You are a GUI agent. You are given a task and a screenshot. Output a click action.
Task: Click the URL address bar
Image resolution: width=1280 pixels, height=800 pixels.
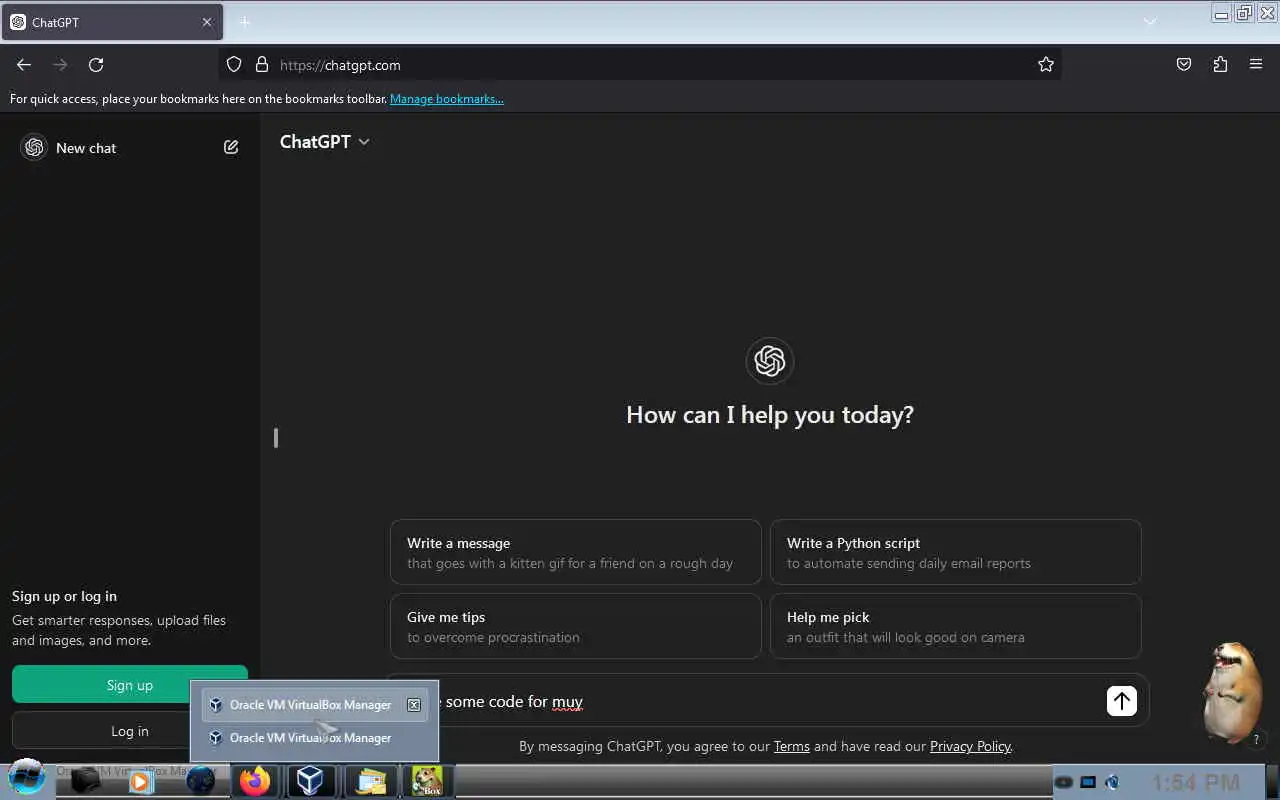click(x=640, y=65)
